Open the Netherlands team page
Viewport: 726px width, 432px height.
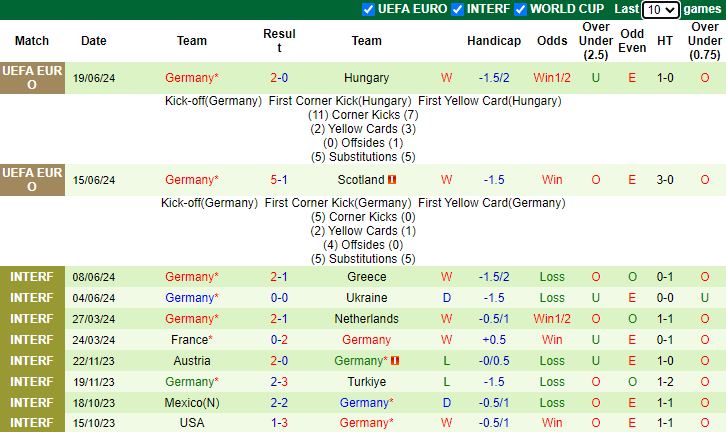[x=366, y=319]
